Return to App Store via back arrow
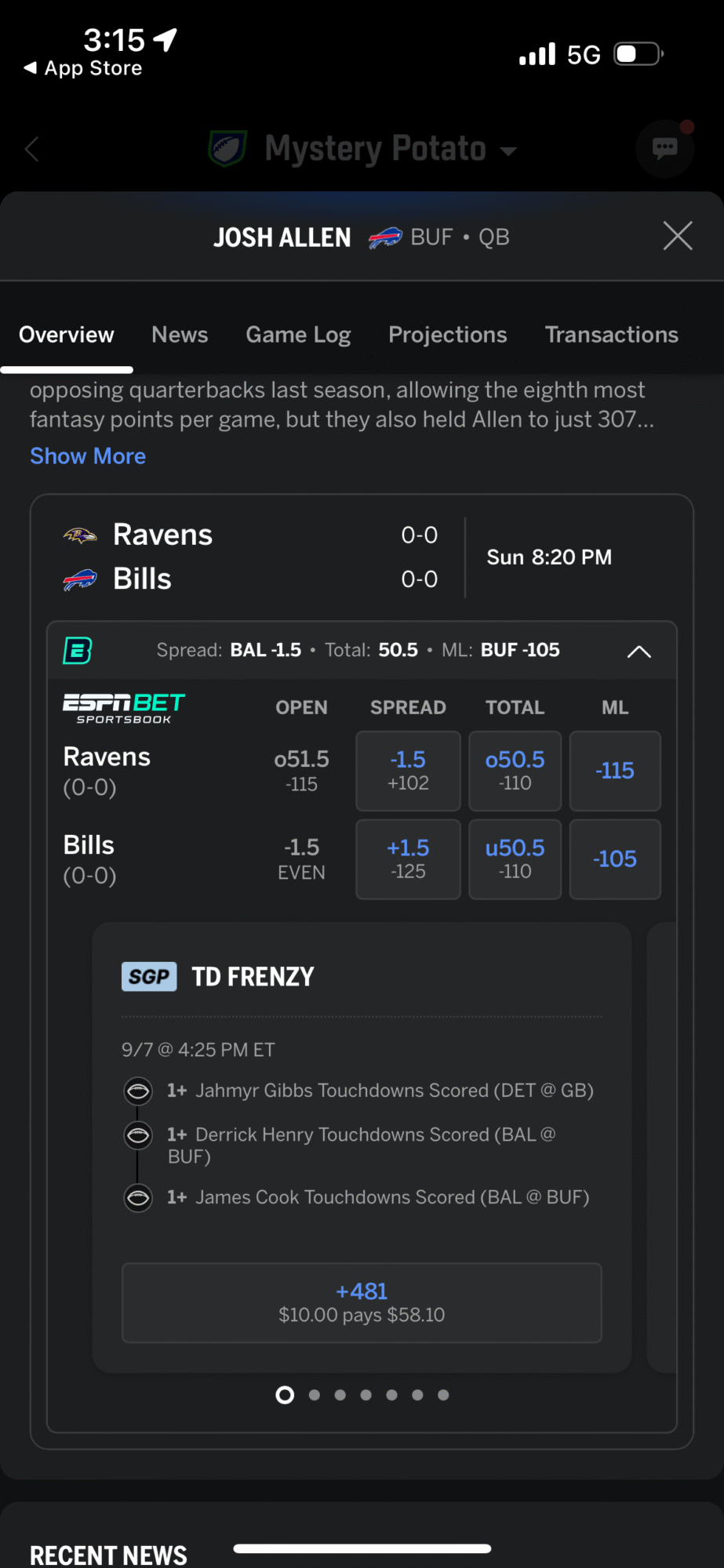724x1568 pixels. [83, 68]
